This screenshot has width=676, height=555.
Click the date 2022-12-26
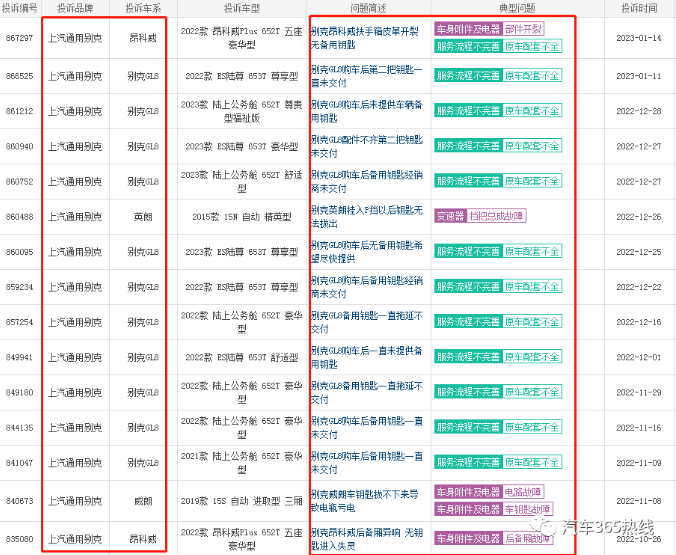[639, 217]
